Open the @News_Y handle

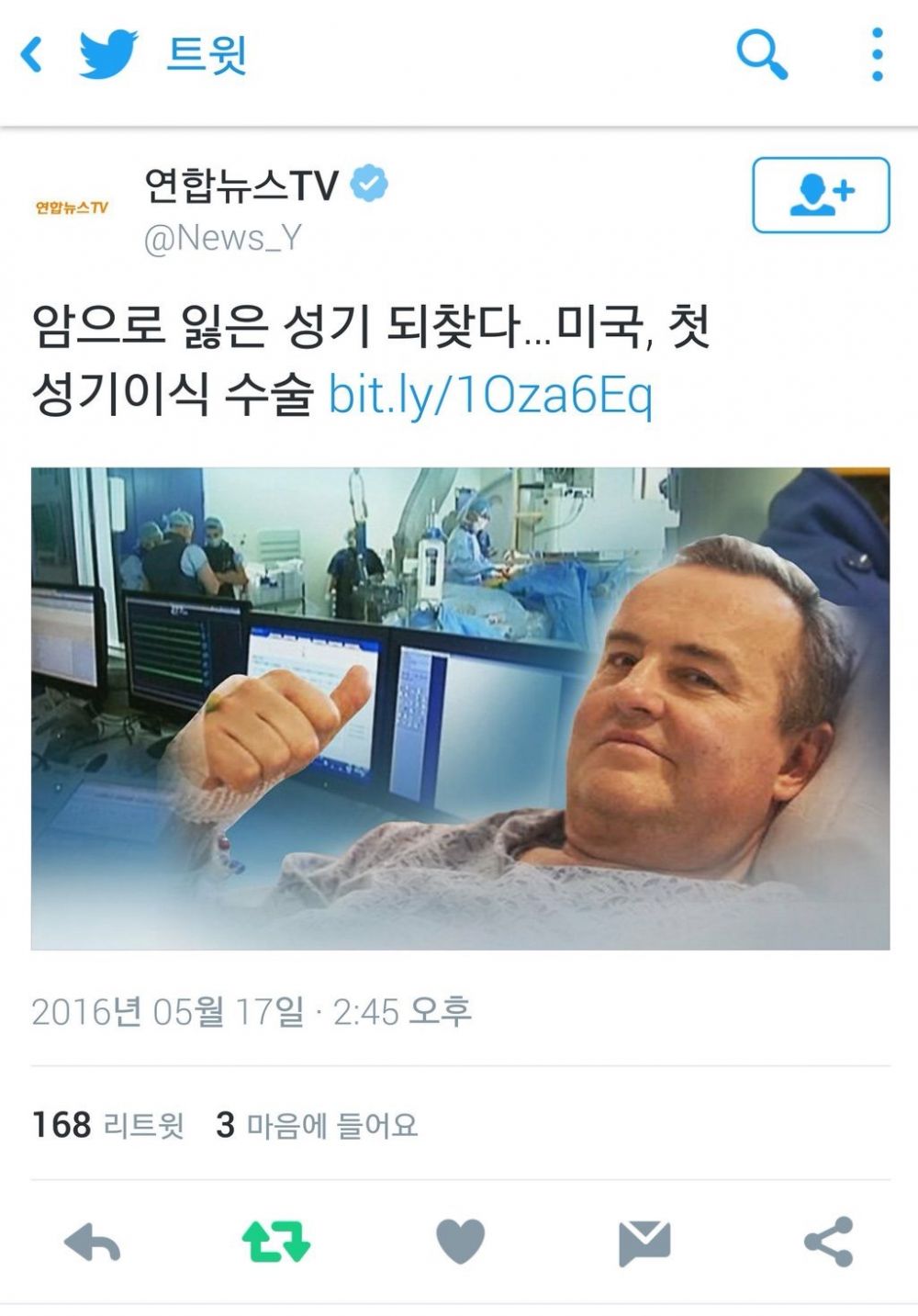pos(223,238)
